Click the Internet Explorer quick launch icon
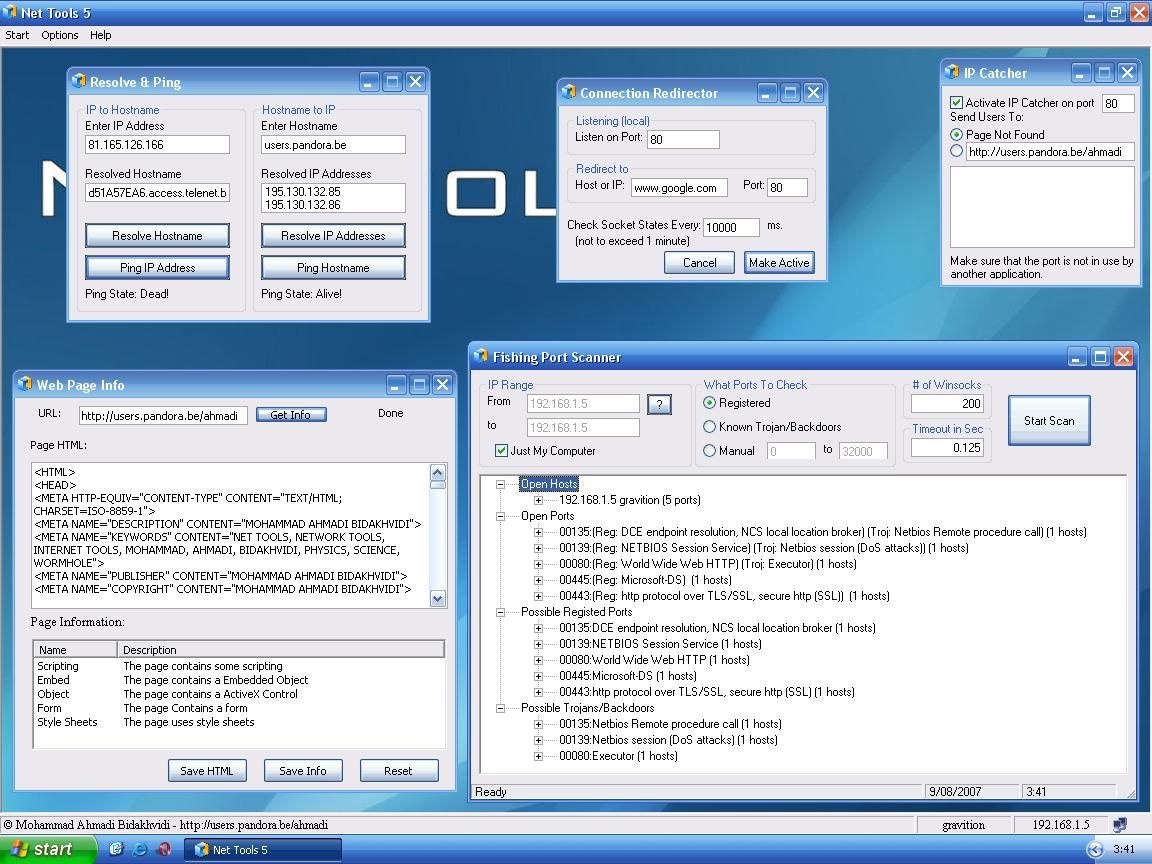Image resolution: width=1152 pixels, height=864 pixels. (x=140, y=849)
